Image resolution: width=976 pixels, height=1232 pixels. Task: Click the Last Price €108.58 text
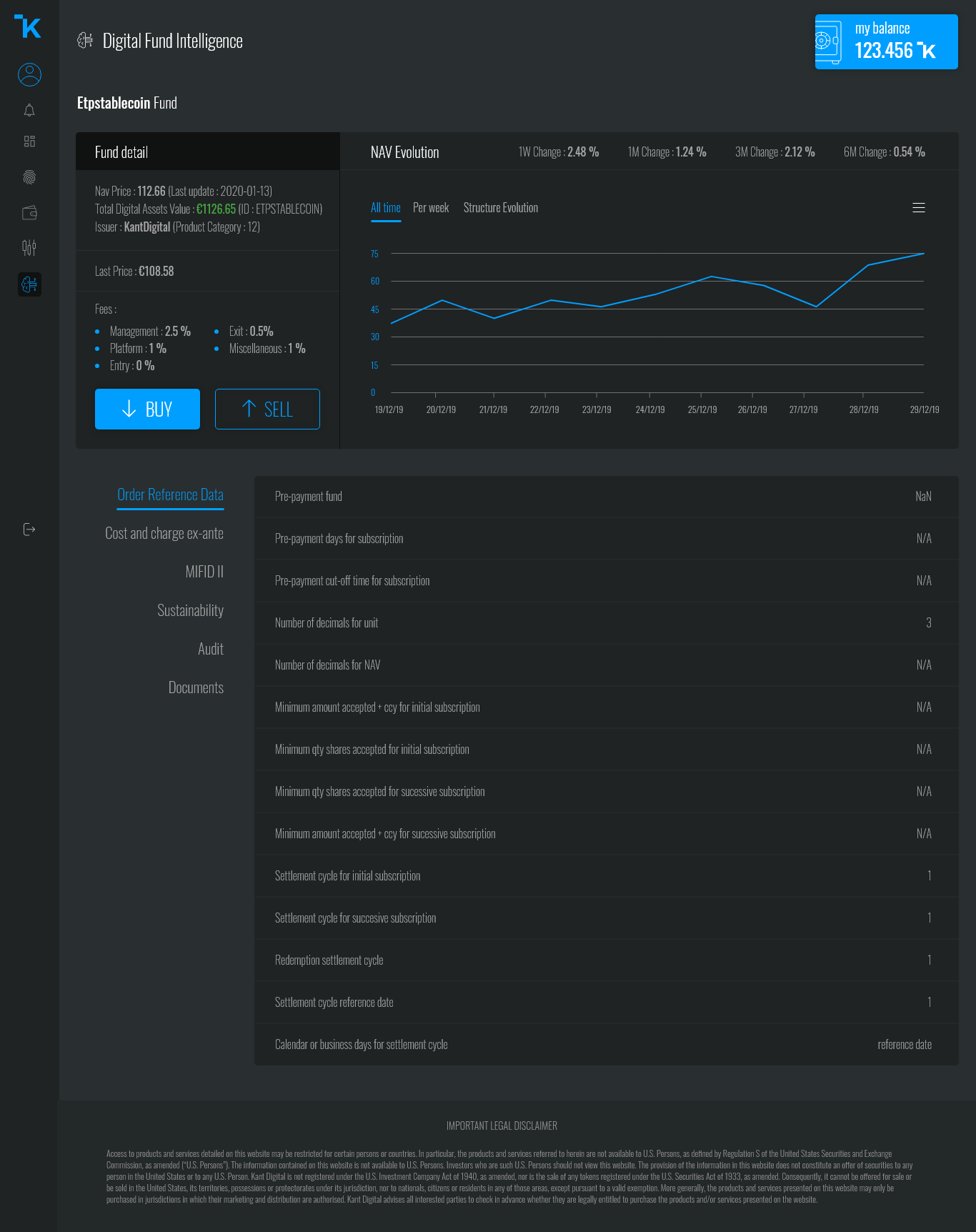tap(134, 272)
